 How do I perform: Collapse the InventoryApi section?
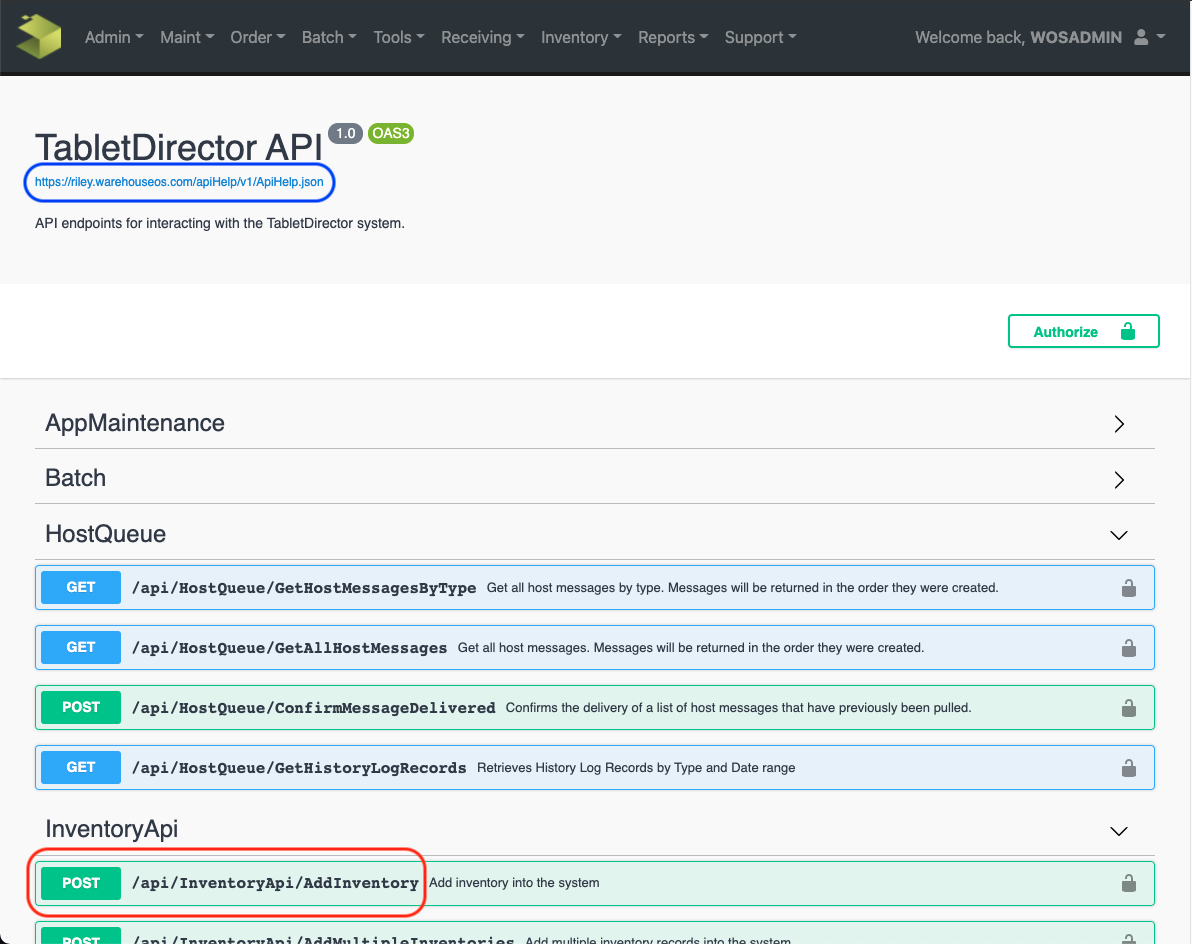1119,830
